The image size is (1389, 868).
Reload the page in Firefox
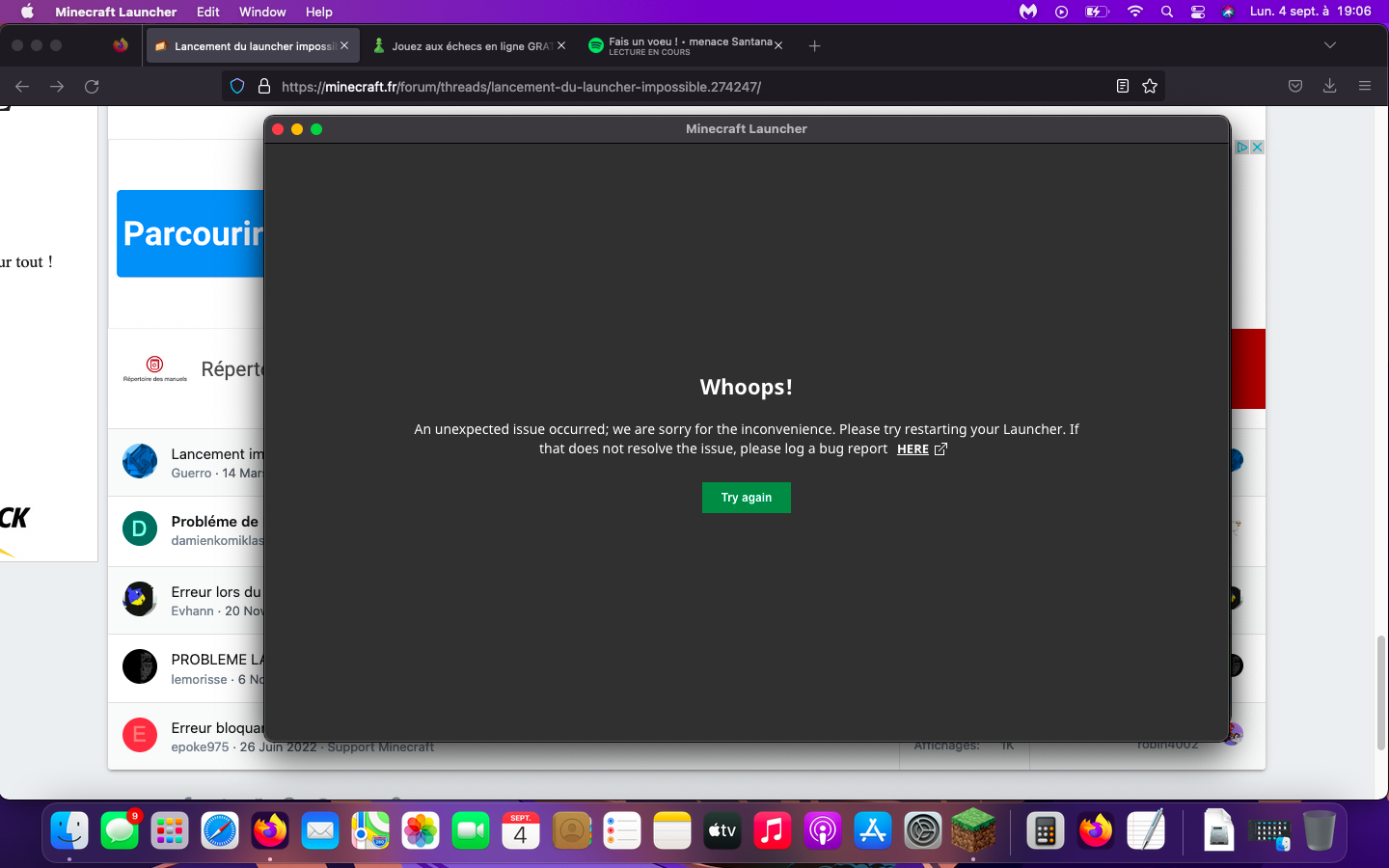[92, 87]
